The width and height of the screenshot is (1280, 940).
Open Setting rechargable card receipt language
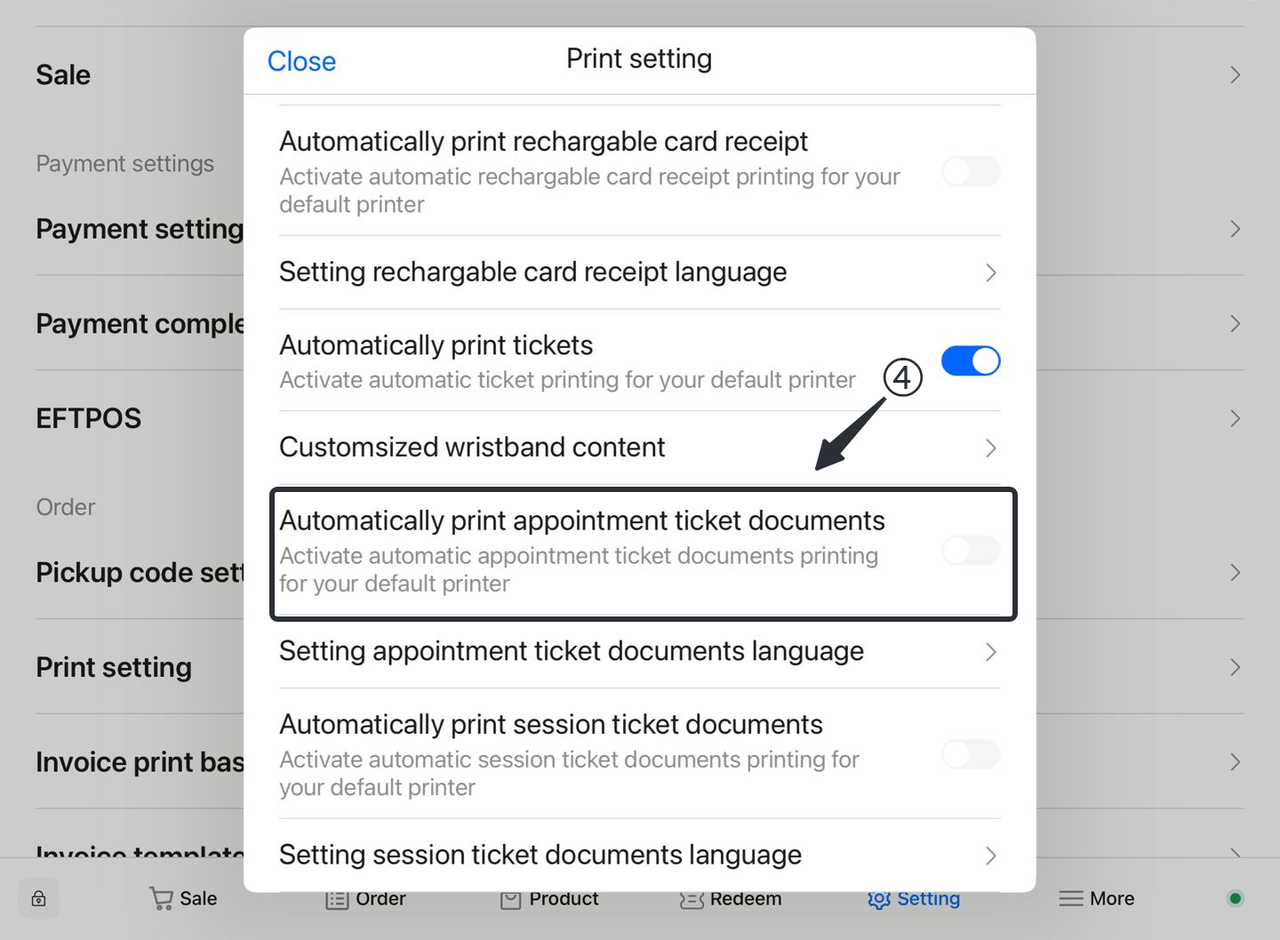[x=990, y=273]
